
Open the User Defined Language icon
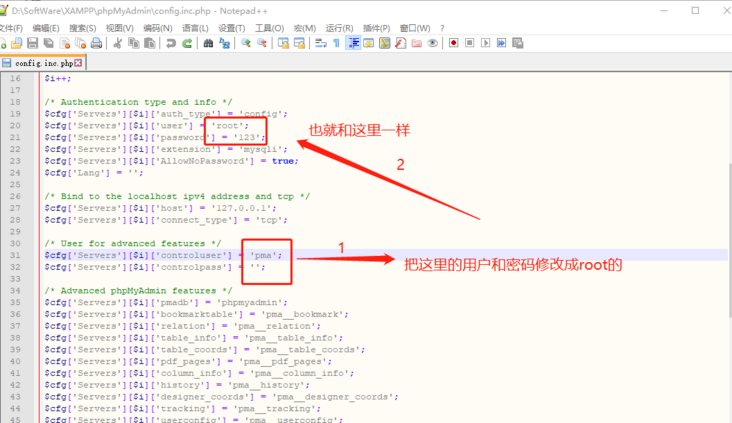point(369,43)
